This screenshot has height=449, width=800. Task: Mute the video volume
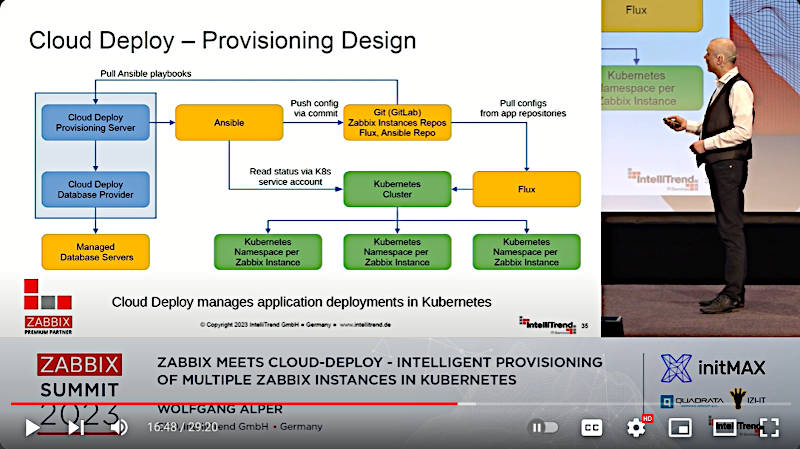(119, 428)
